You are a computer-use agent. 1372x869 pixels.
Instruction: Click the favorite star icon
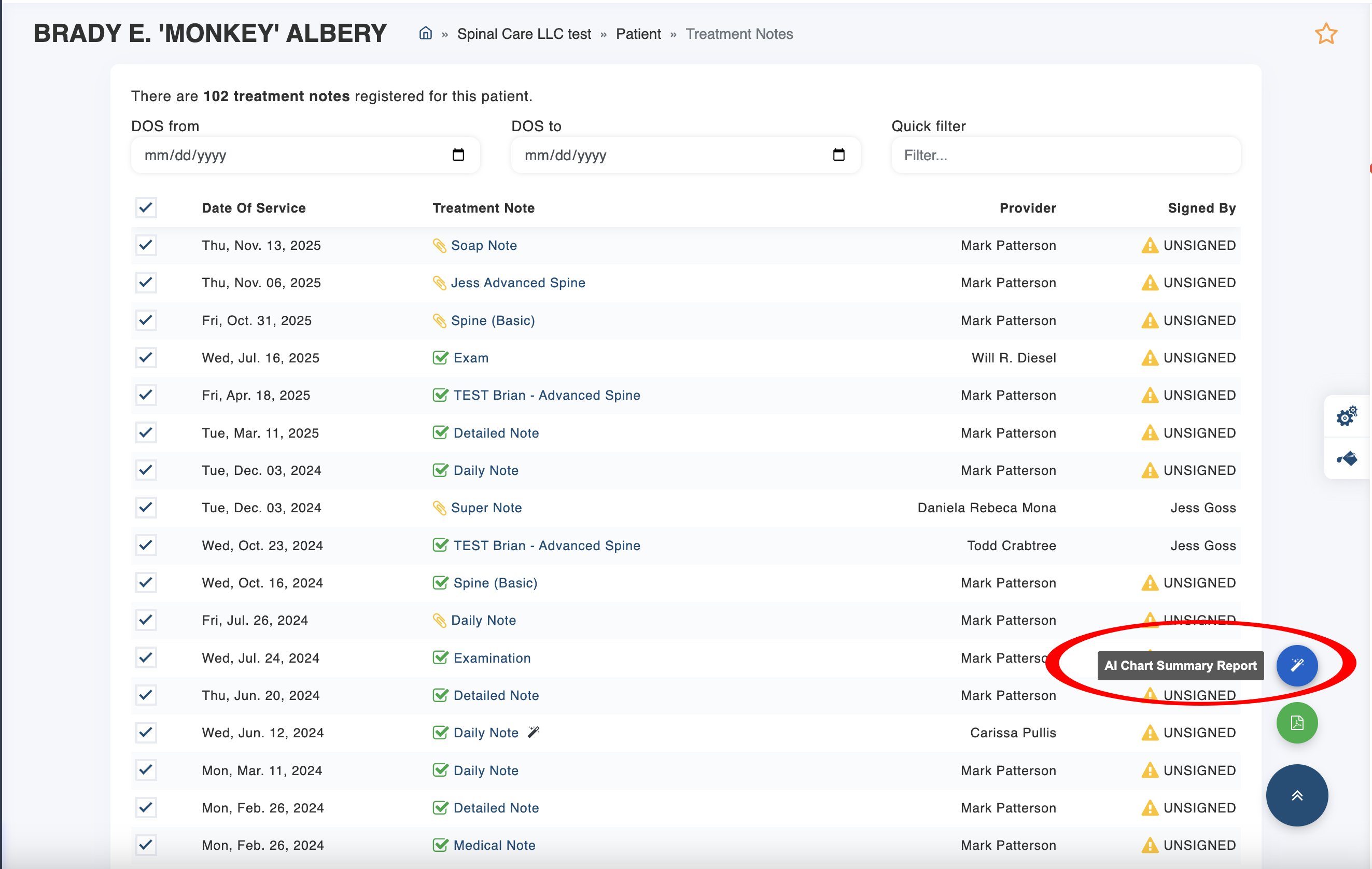(x=1325, y=34)
